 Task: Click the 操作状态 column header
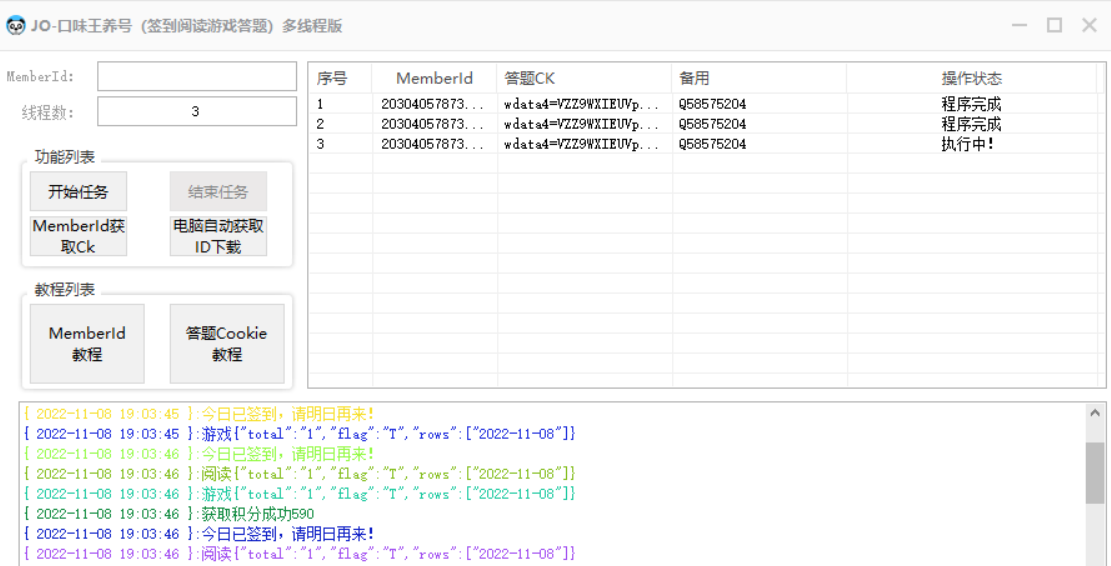point(970,78)
